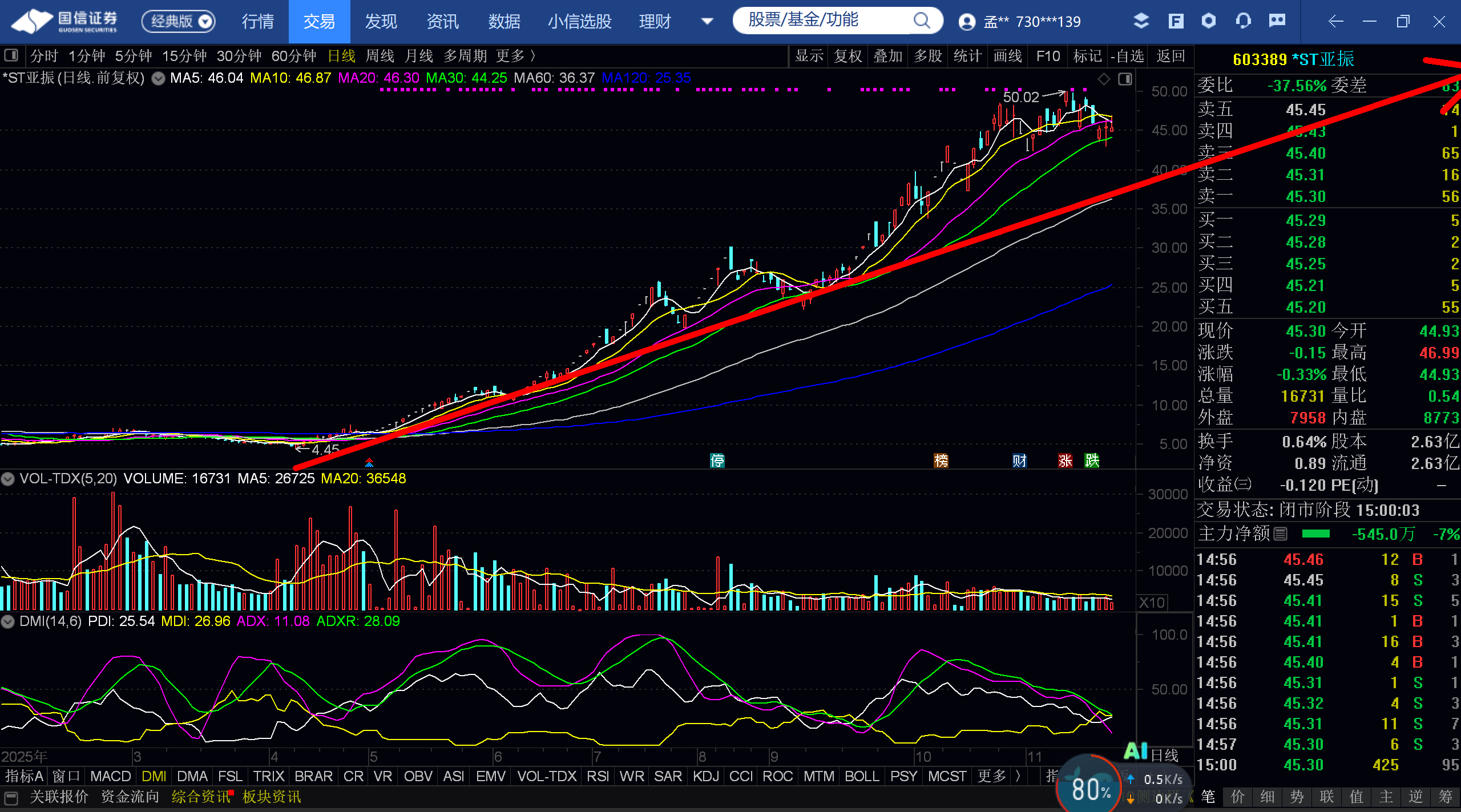The image size is (1461, 812).
Task: Click the customer service headset icon
Action: [1243, 22]
